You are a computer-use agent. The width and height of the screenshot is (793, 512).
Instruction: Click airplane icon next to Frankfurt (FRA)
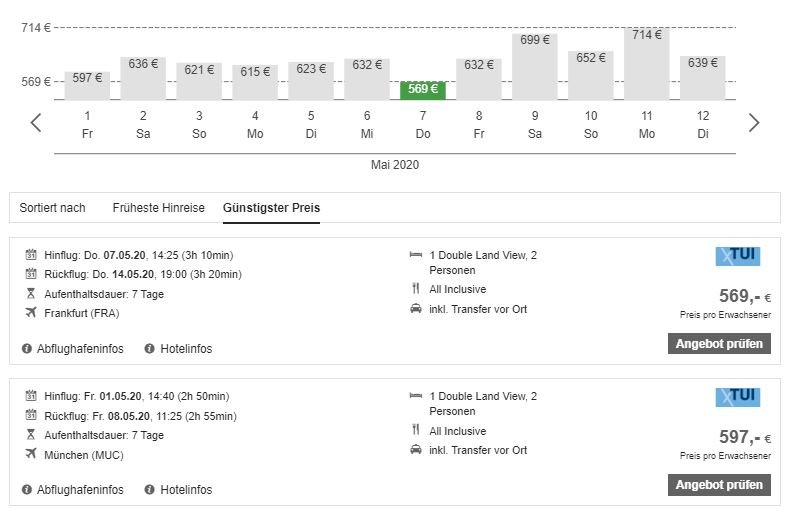(x=31, y=313)
